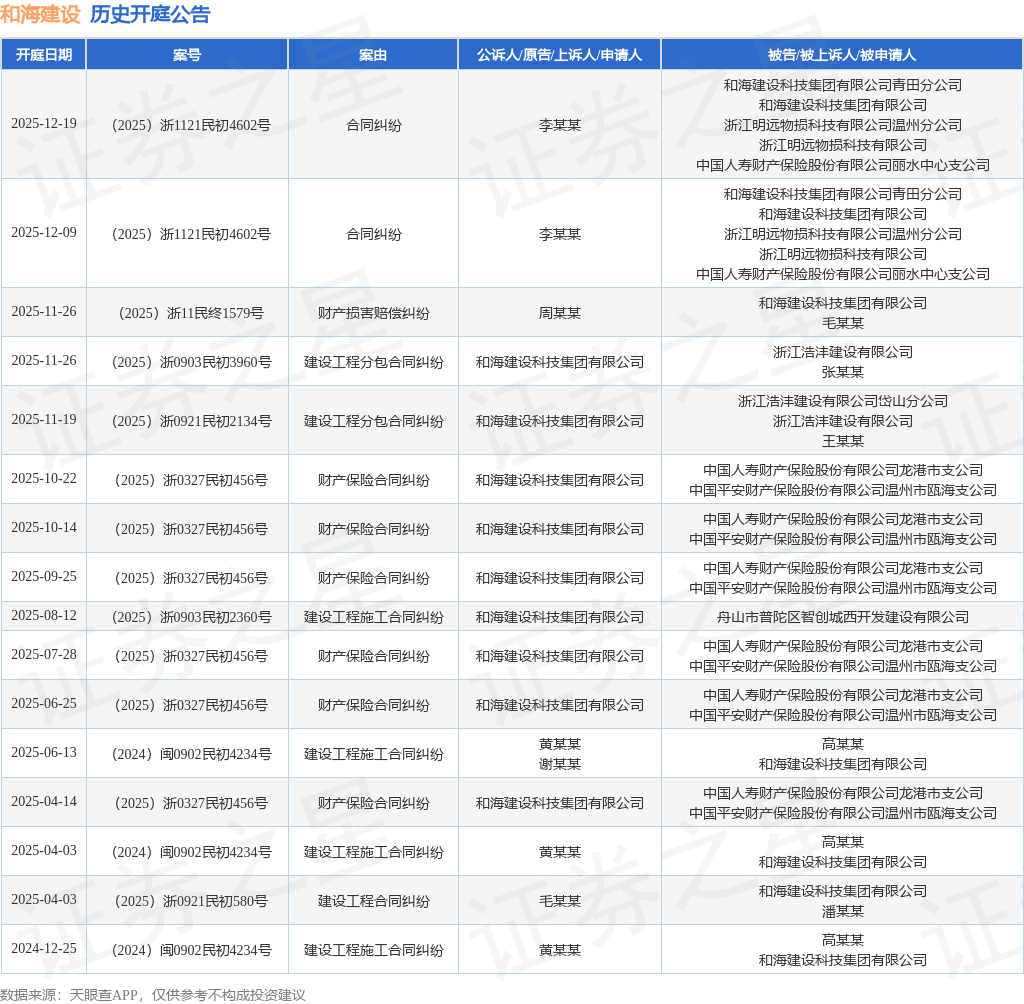
Task: Click 黄某某 in 2024-12-25 row
Action: coord(560,950)
